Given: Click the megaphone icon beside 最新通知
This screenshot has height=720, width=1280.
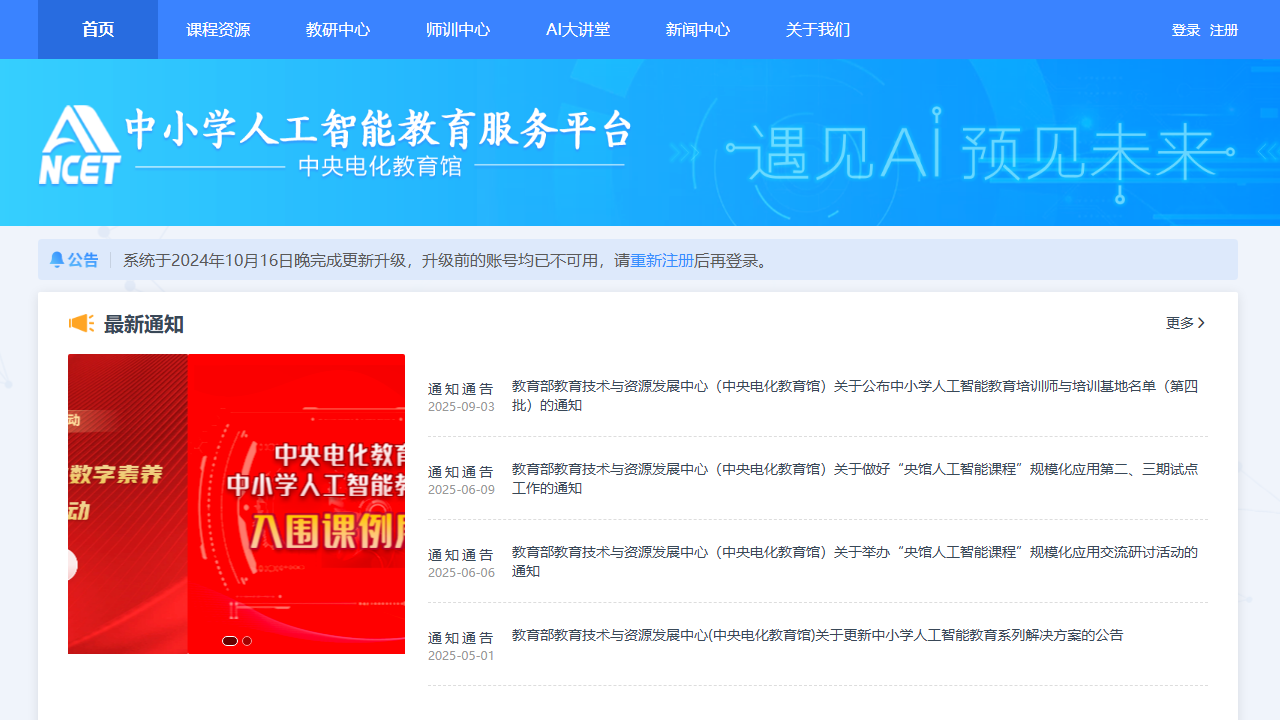Looking at the screenshot, I should (81, 323).
